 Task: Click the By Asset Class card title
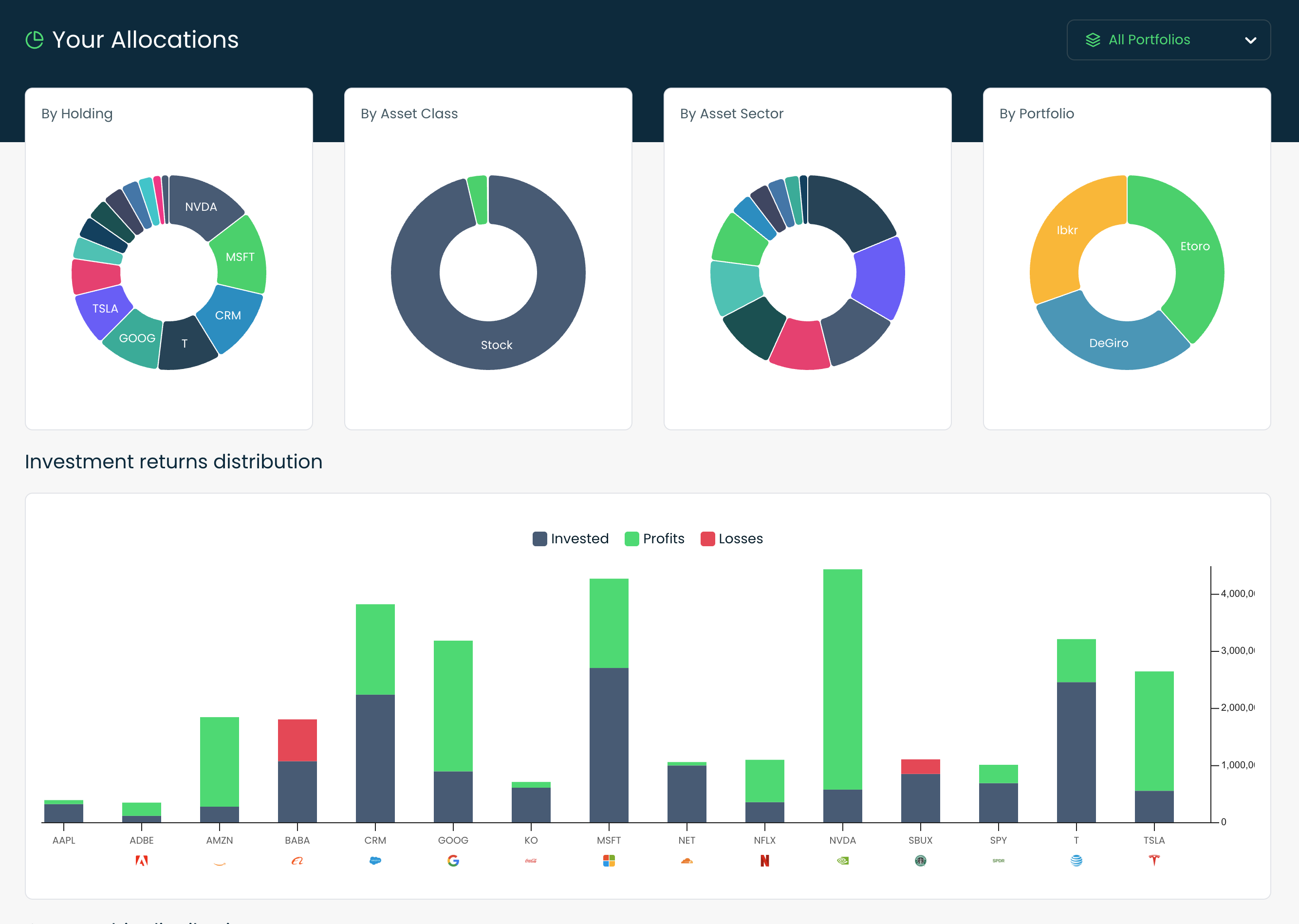(x=409, y=114)
